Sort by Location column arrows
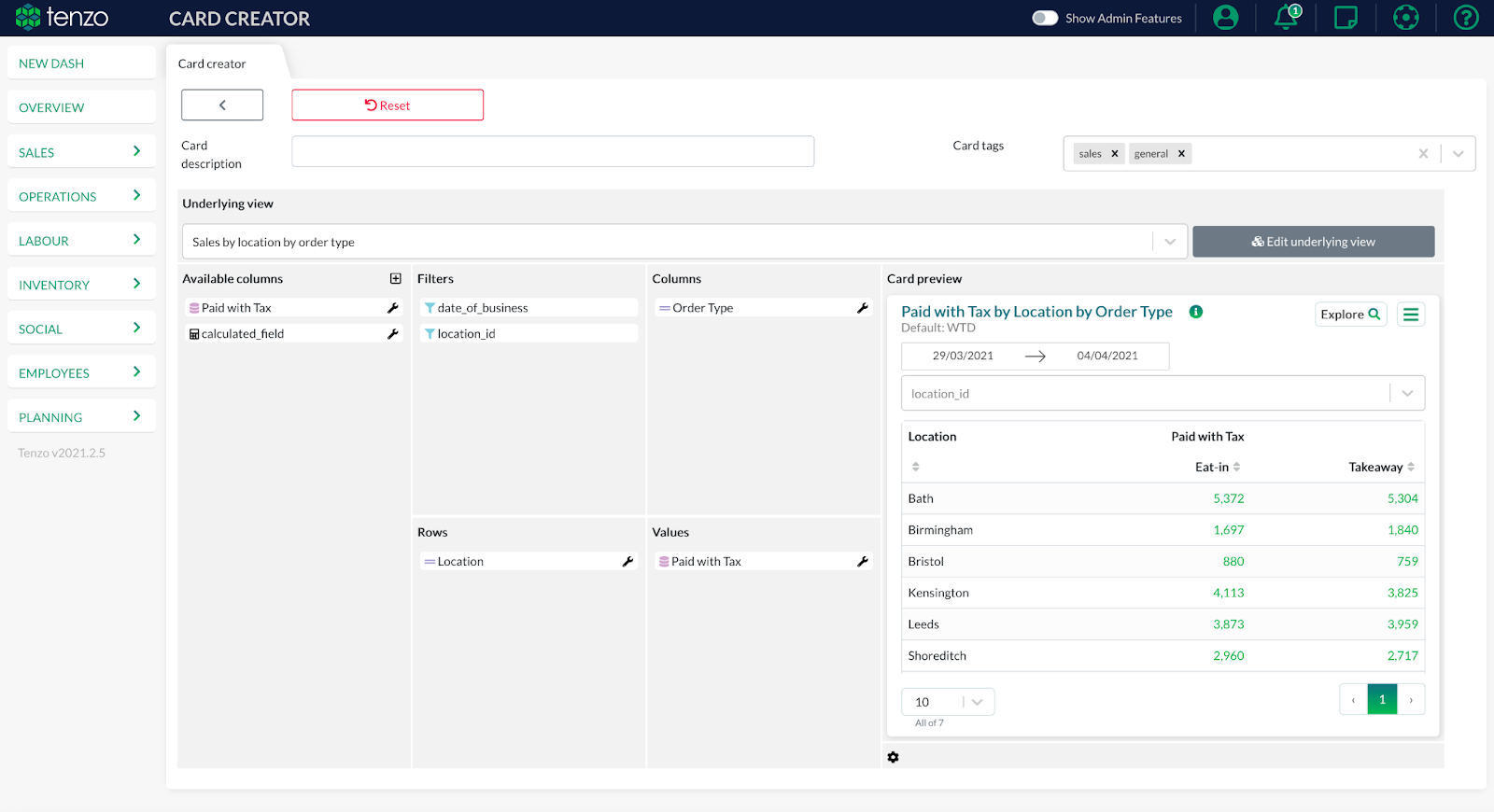Viewport: 1494px width, 812px height. [916, 467]
